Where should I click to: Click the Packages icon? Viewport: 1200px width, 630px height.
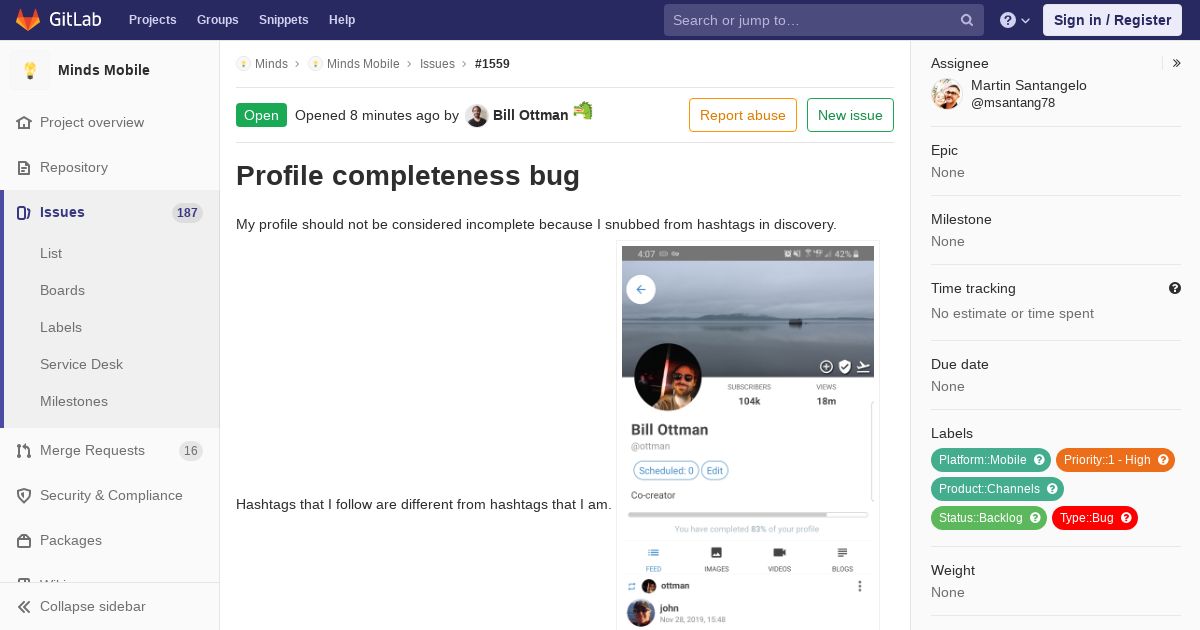coord(24,540)
